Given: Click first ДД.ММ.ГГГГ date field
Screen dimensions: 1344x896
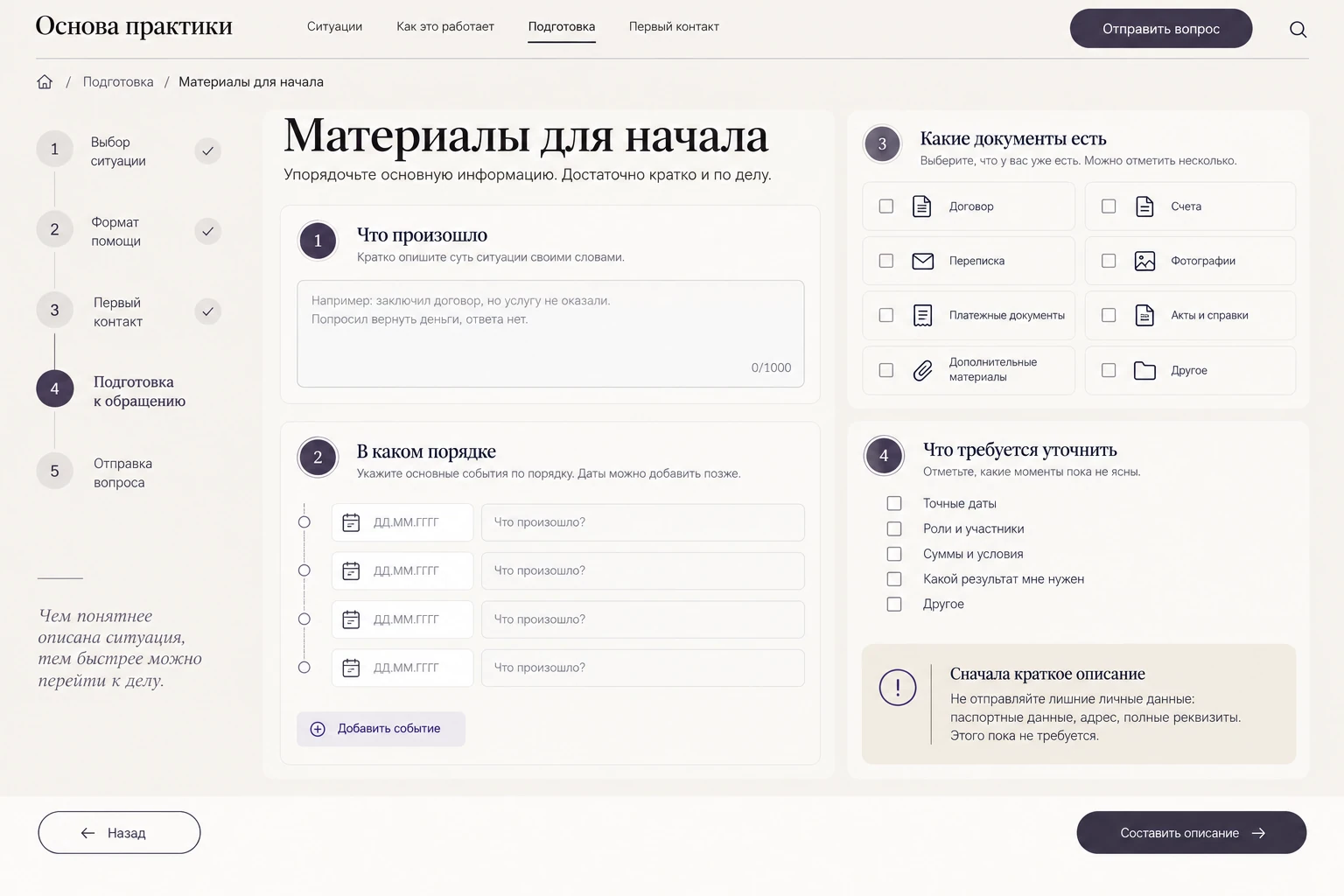Looking at the screenshot, I should tap(402, 522).
